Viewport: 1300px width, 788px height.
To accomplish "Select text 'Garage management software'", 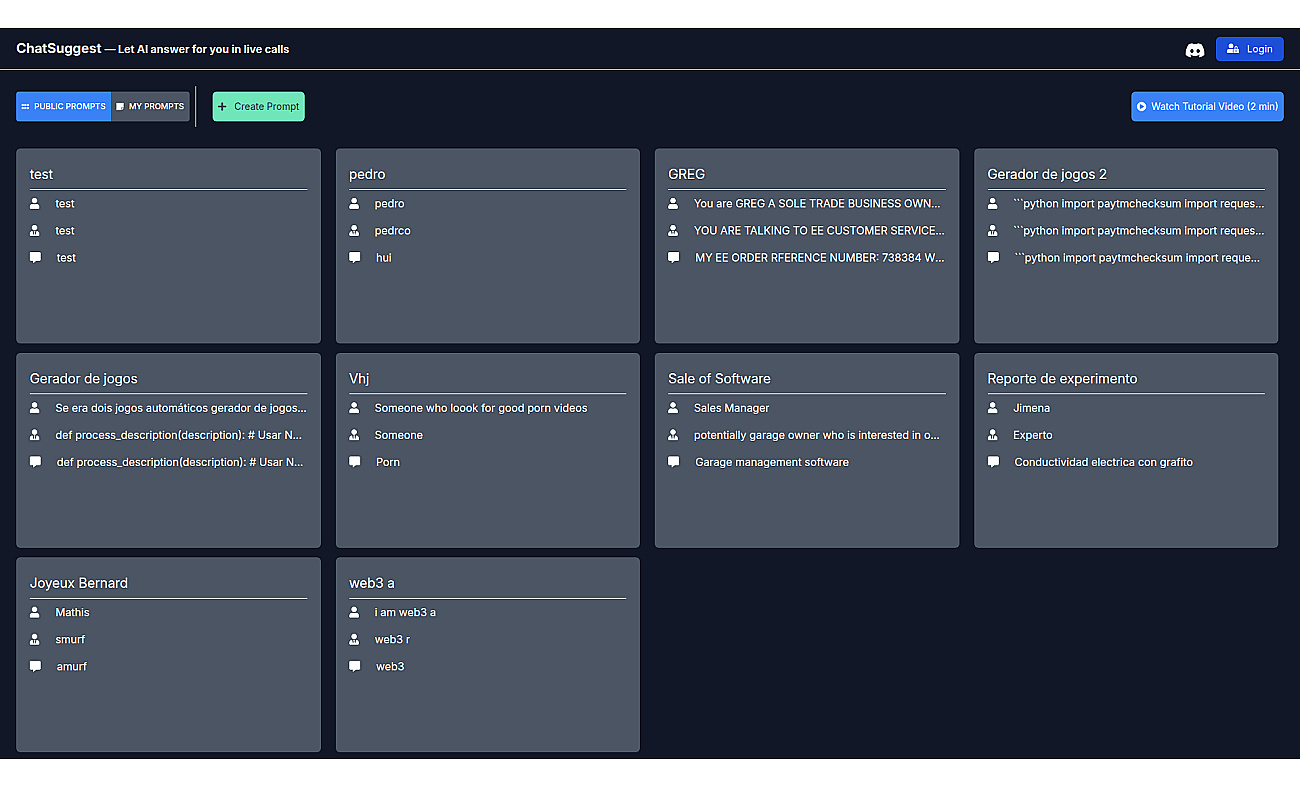I will pos(772,462).
